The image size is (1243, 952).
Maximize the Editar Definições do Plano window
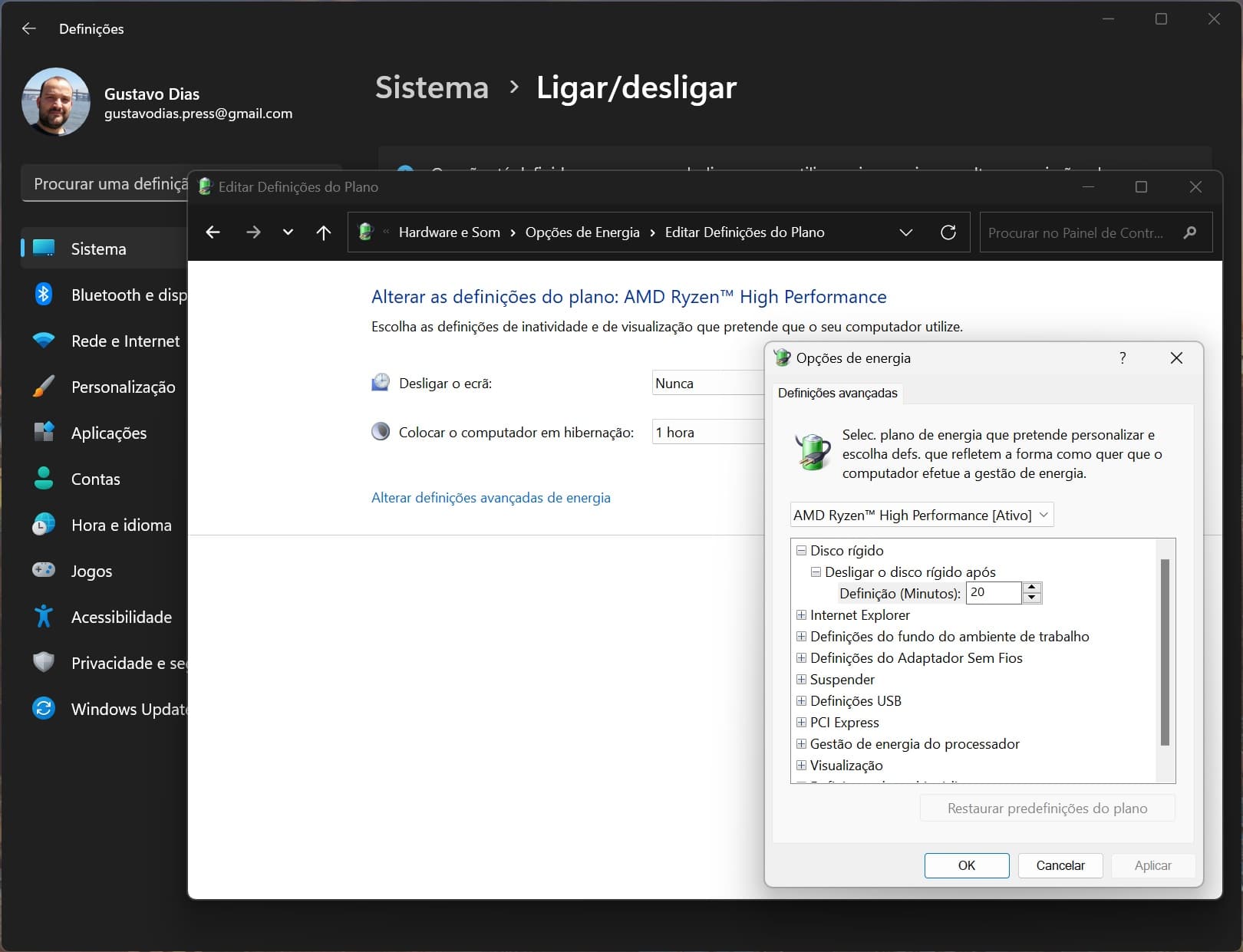[1141, 186]
